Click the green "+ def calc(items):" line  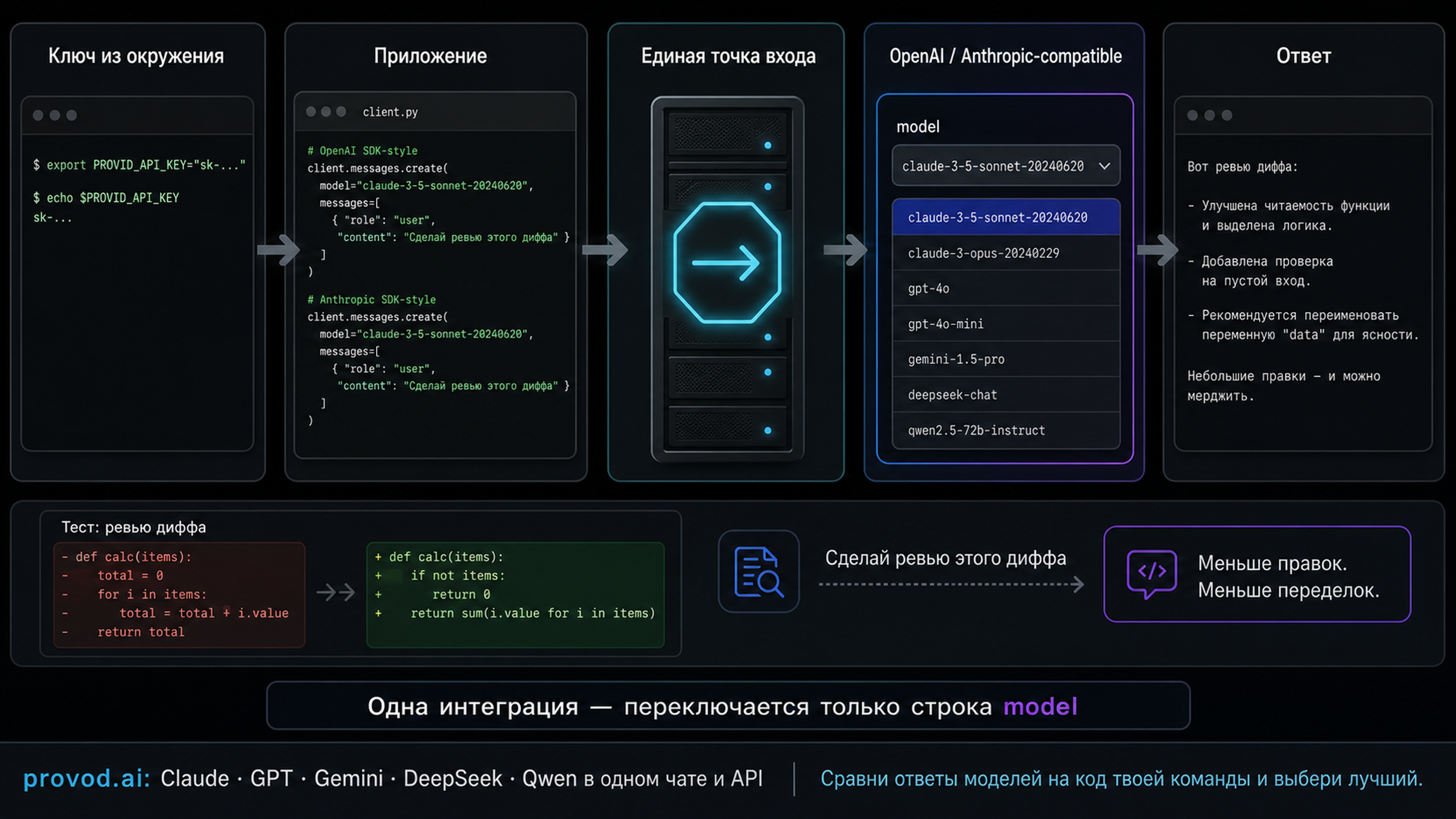pos(439,557)
